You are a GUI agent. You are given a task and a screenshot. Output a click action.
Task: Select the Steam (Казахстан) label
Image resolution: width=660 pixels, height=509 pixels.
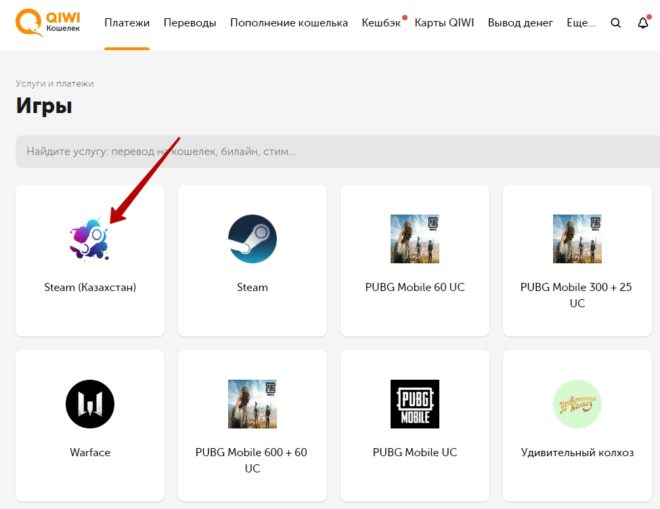point(90,287)
